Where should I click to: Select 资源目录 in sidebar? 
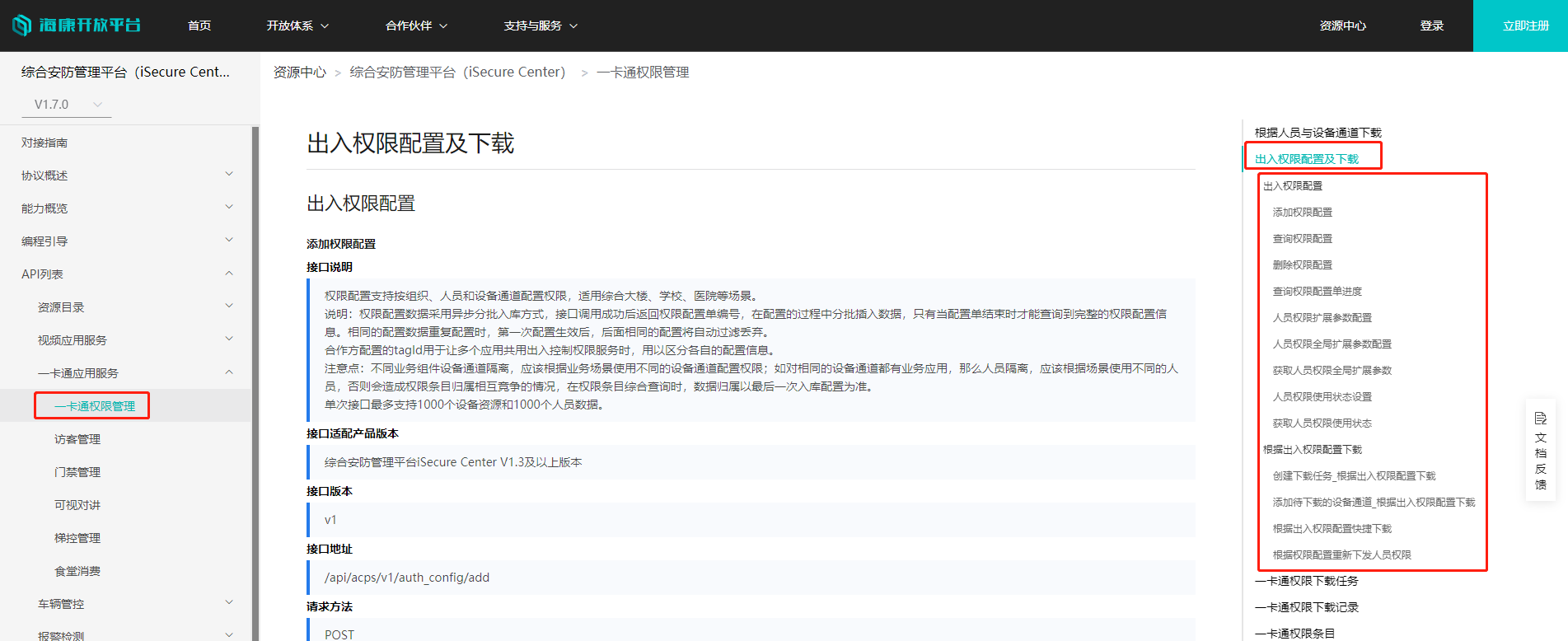61,307
